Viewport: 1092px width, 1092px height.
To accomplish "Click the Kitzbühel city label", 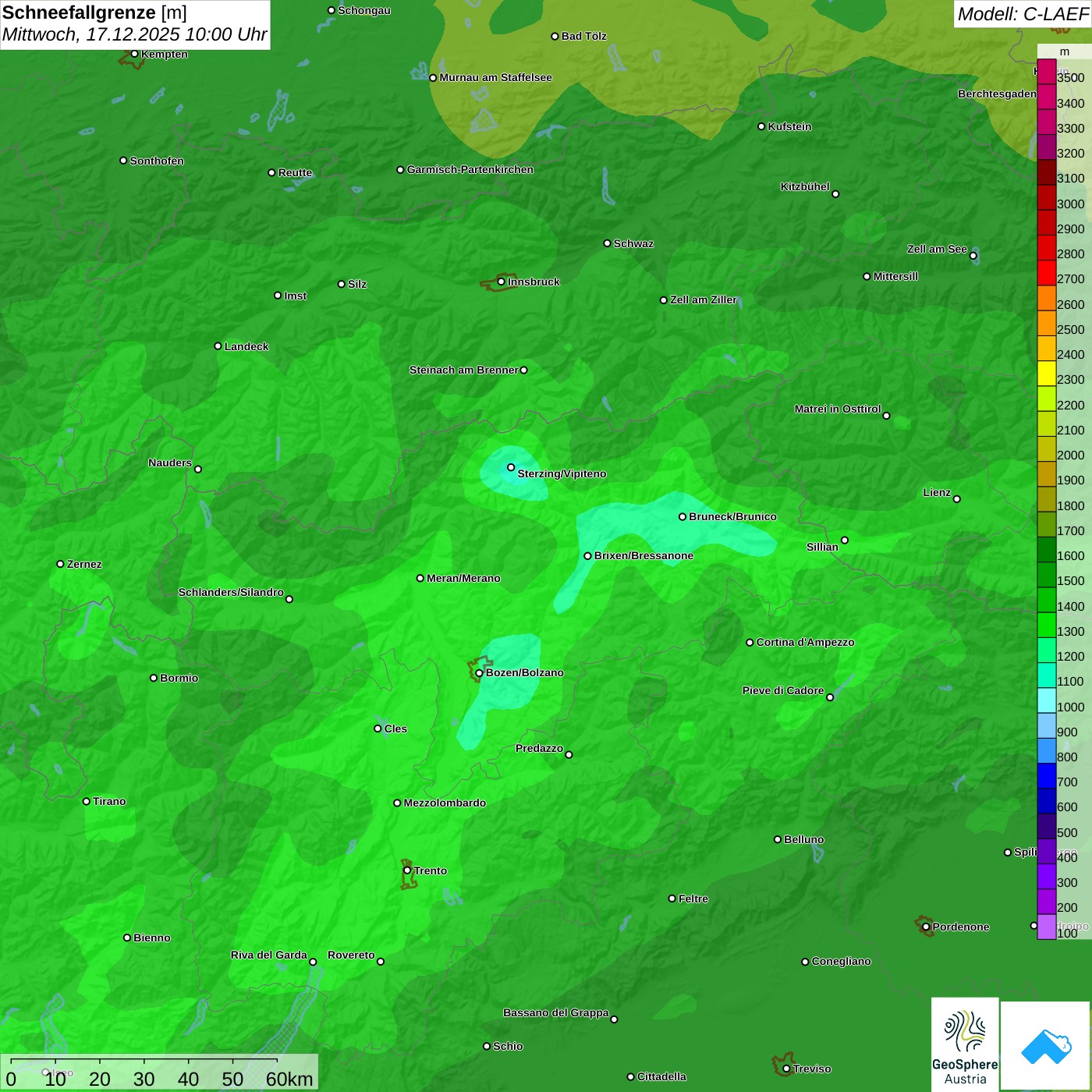I will tap(805, 186).
